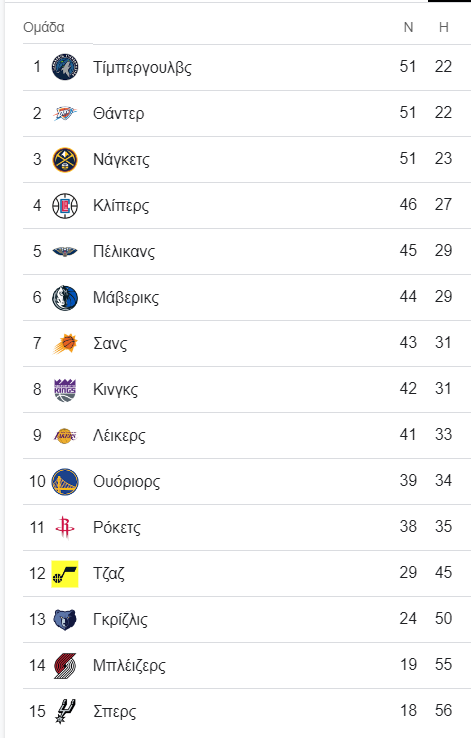Image resolution: width=471 pixels, height=738 pixels.
Task: Click the Mavericks team logo
Action: (x=65, y=297)
